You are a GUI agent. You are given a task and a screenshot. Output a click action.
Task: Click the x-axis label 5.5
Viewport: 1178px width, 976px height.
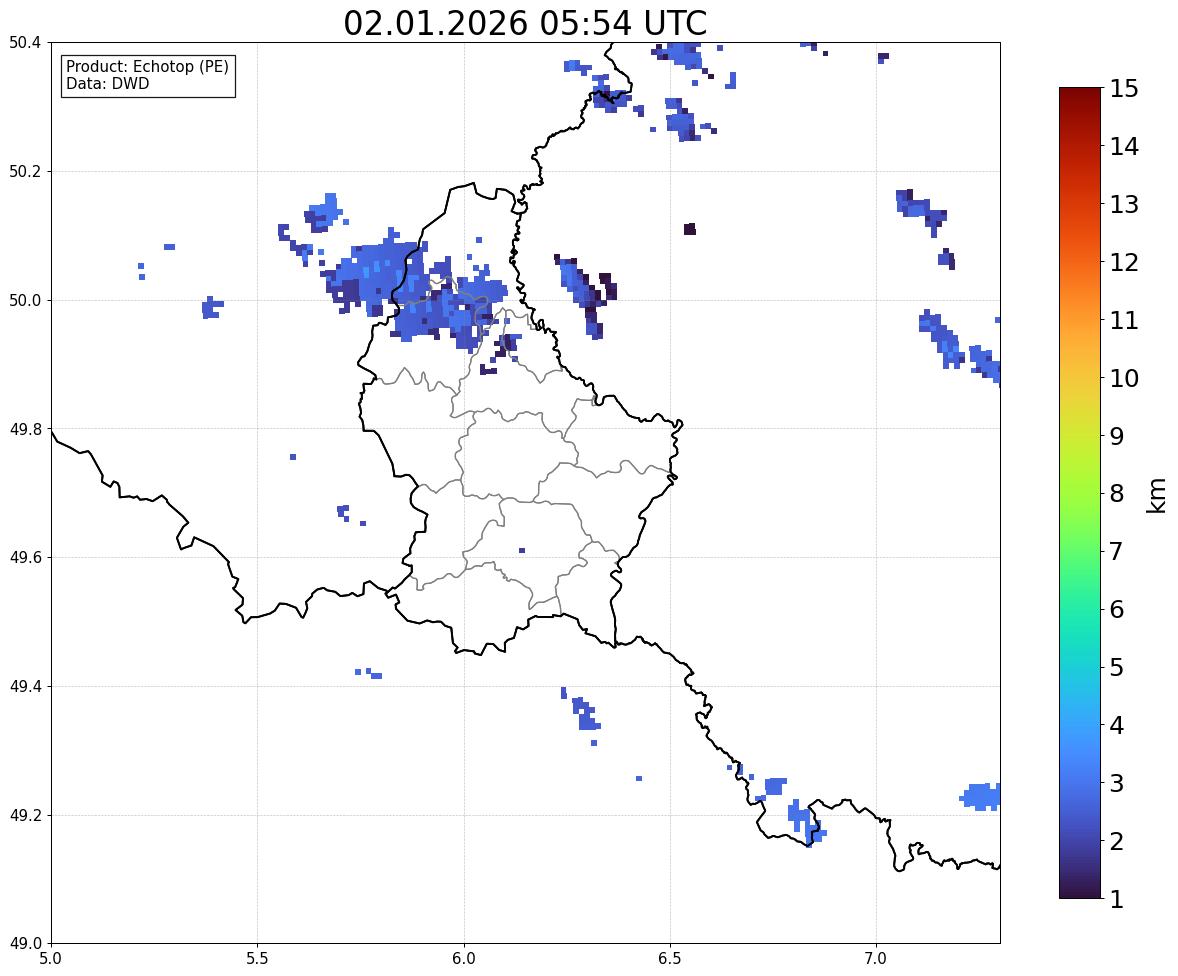(x=258, y=959)
